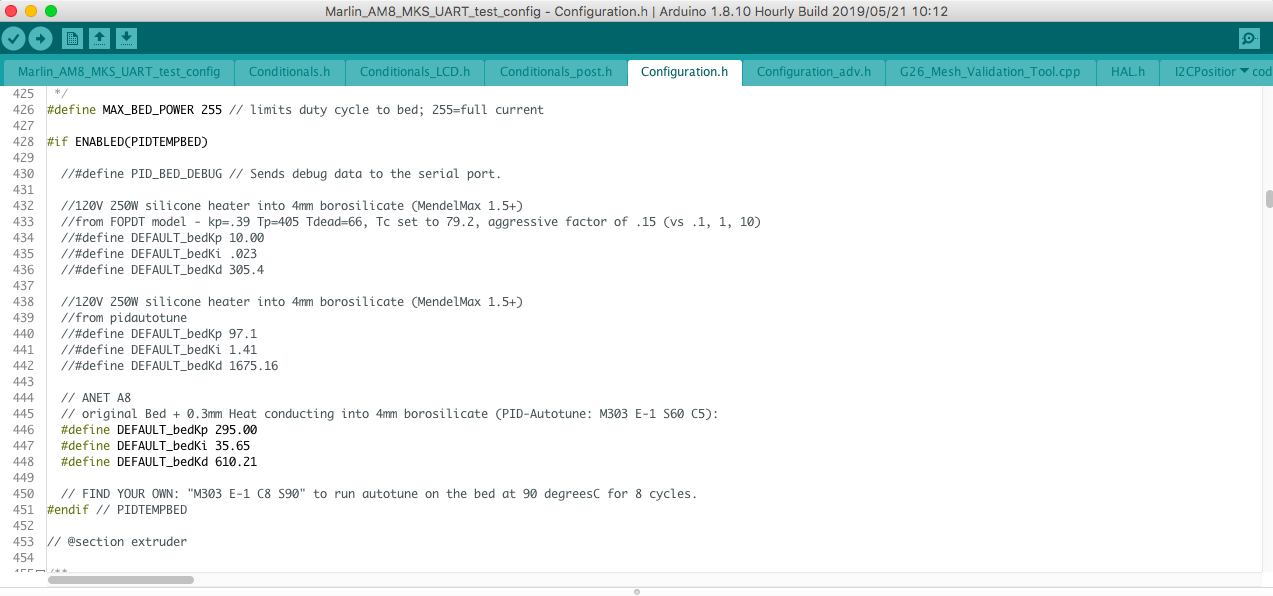Open G26_Mesh_Validation_Tool.cpp tab
1273x596 pixels.
[x=990, y=72]
